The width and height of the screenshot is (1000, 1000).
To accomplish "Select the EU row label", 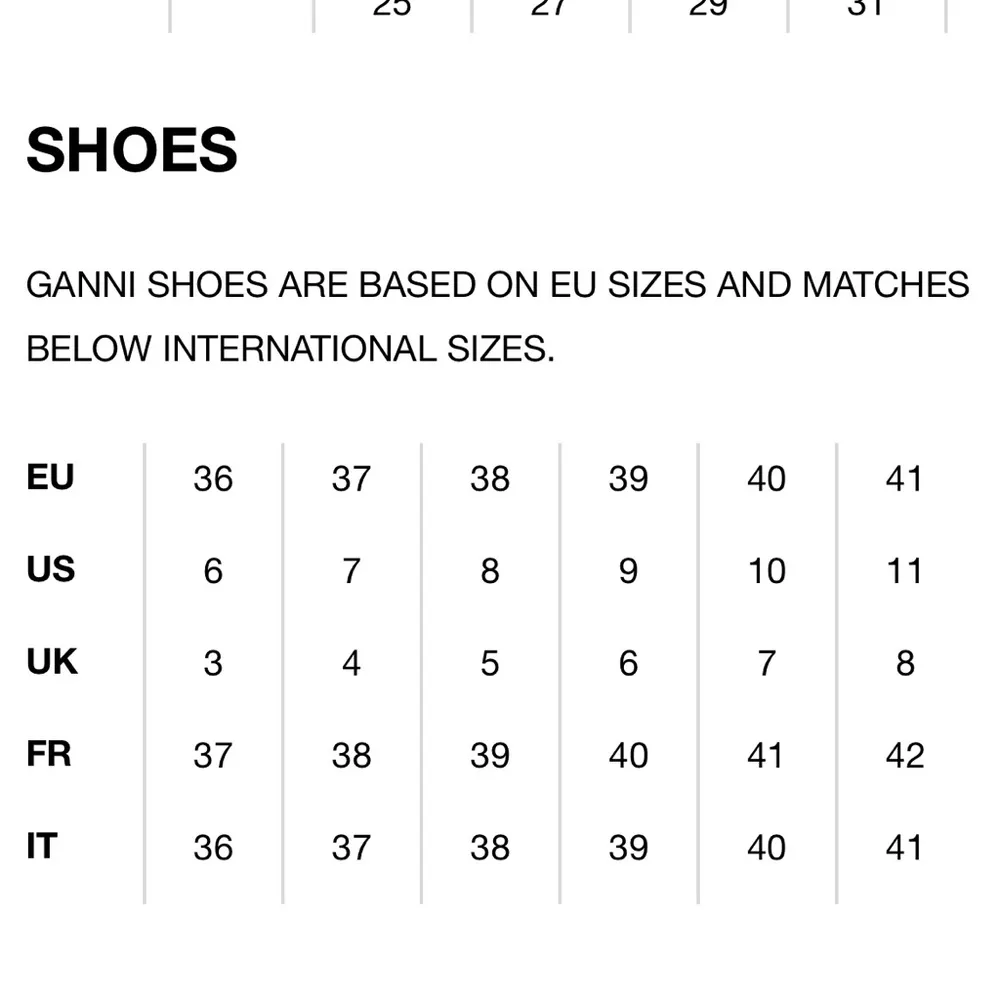I will click(50, 477).
